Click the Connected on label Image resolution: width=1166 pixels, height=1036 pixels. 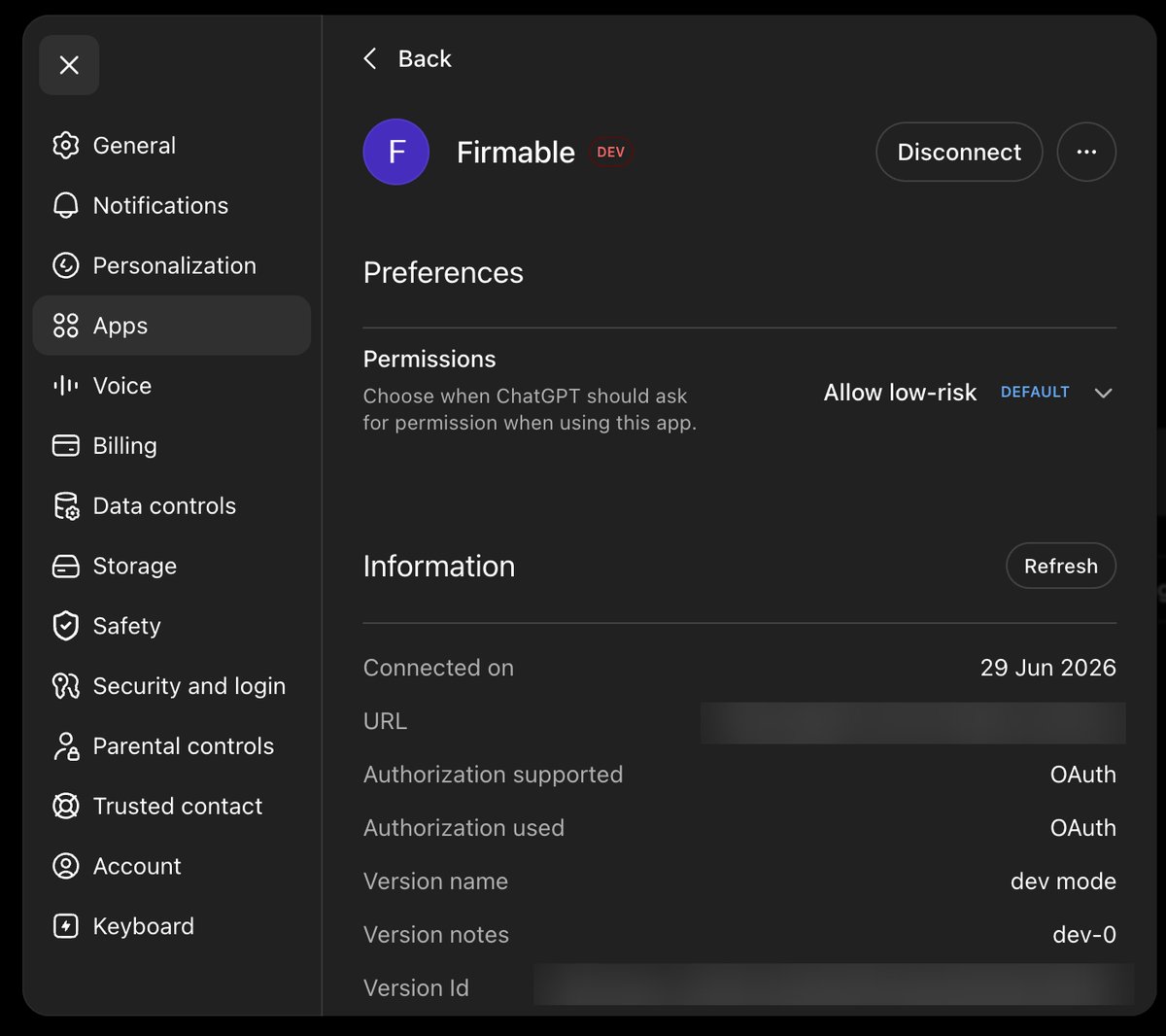coord(438,668)
